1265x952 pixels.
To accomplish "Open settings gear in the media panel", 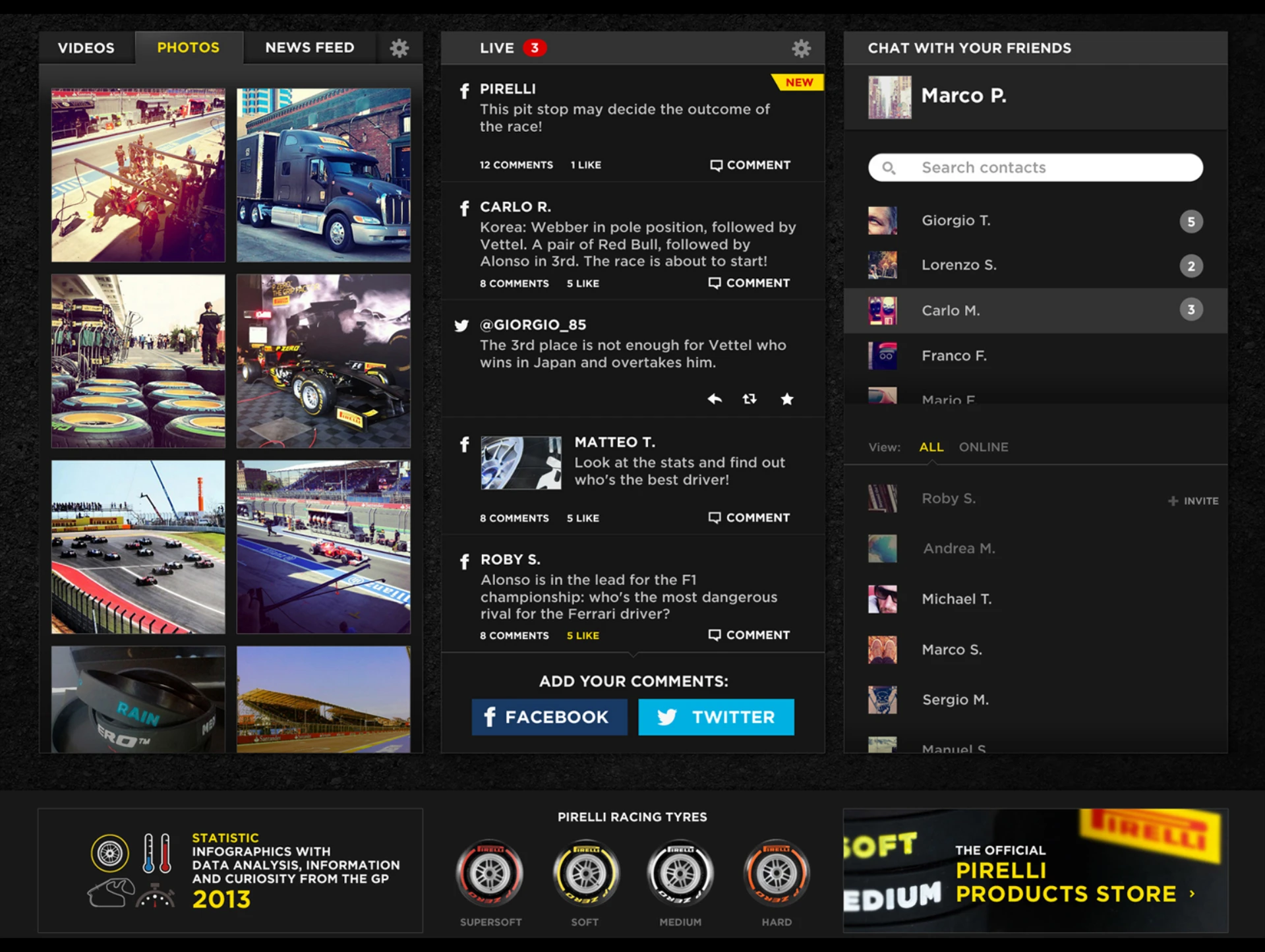I will [x=399, y=48].
